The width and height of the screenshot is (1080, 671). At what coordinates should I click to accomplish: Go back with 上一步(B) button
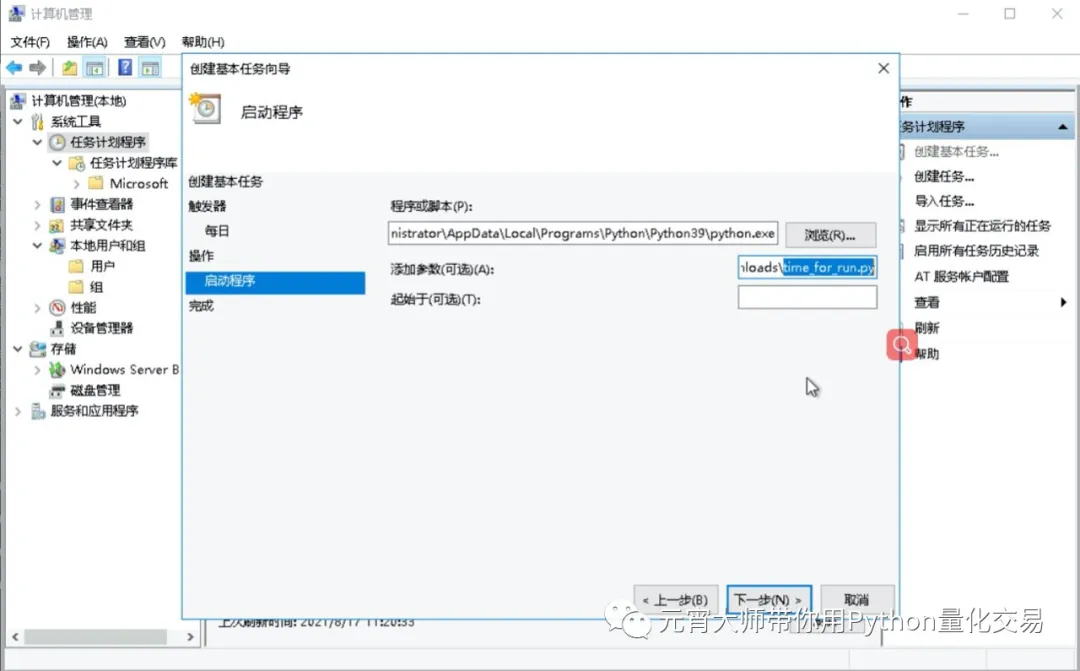coord(676,600)
